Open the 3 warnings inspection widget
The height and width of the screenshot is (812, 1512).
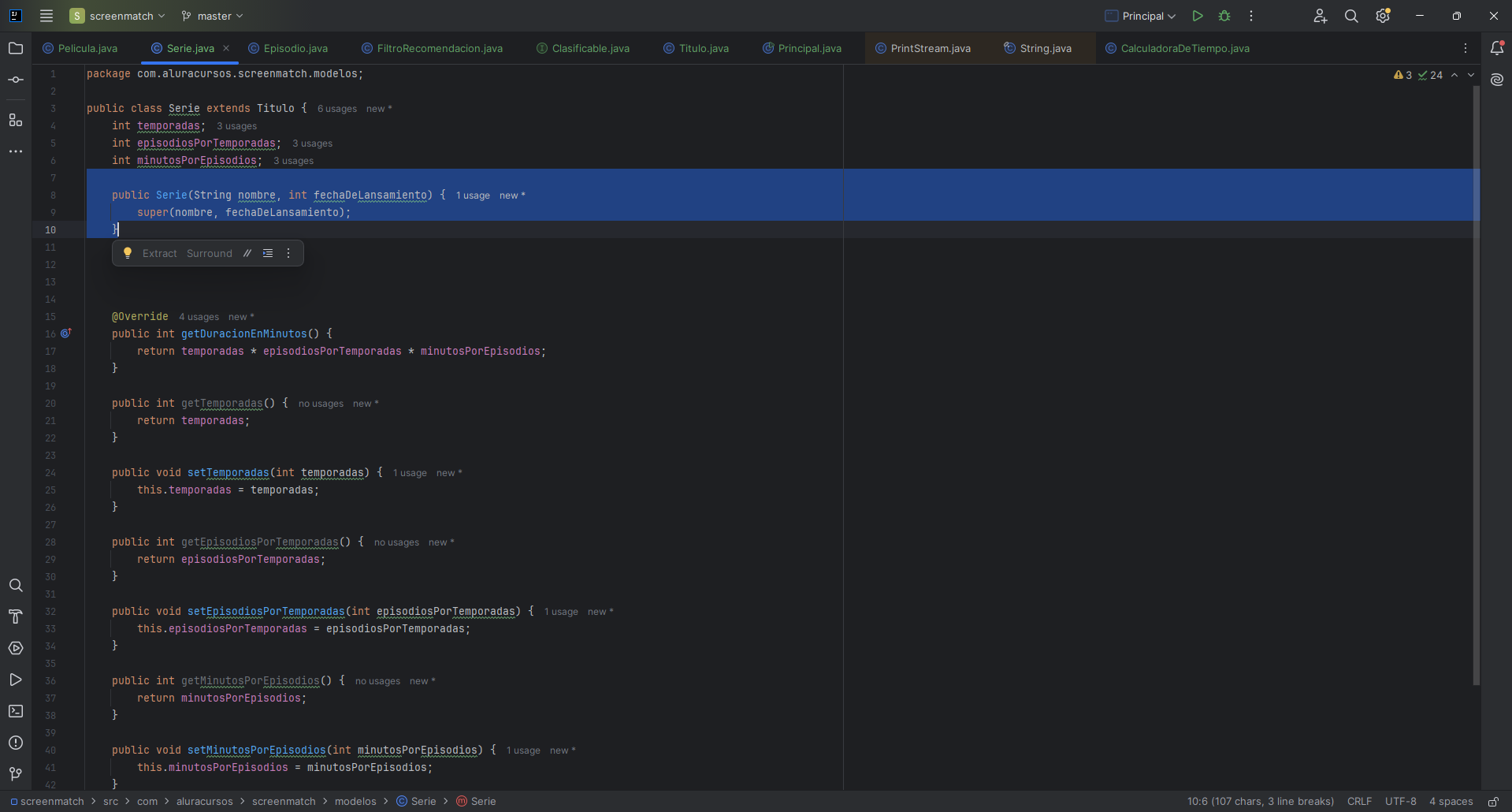1403,75
